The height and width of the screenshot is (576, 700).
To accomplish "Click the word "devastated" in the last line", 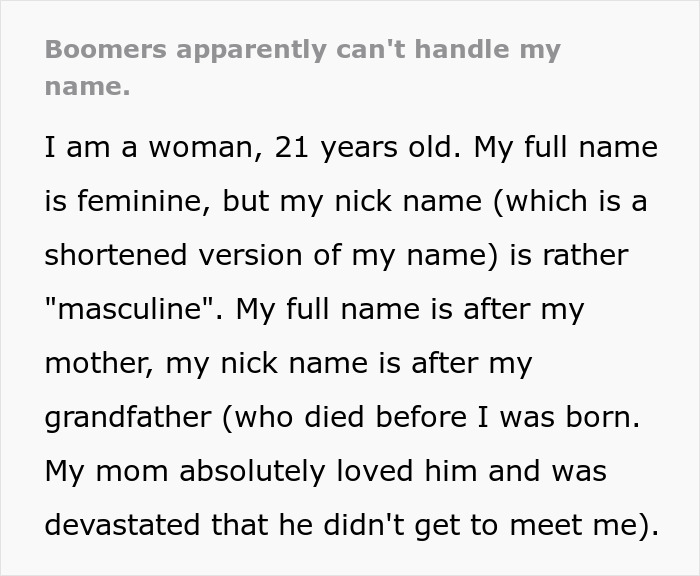I will 122,525.
